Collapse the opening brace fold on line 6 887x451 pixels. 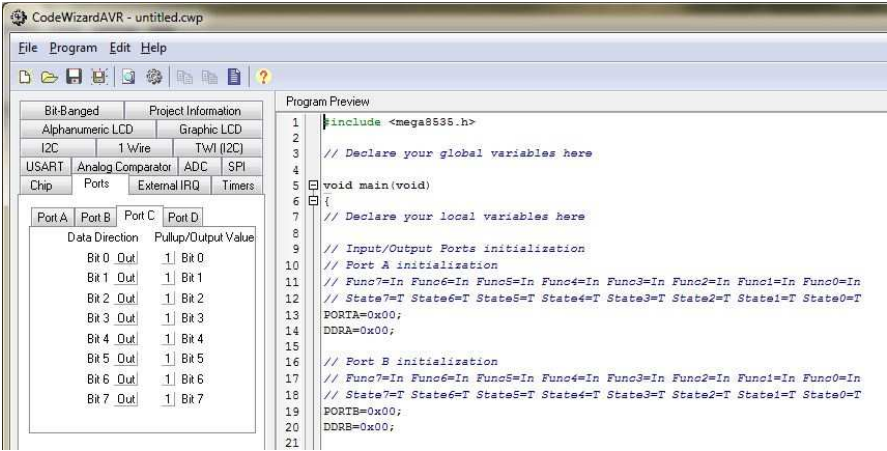click(x=313, y=200)
